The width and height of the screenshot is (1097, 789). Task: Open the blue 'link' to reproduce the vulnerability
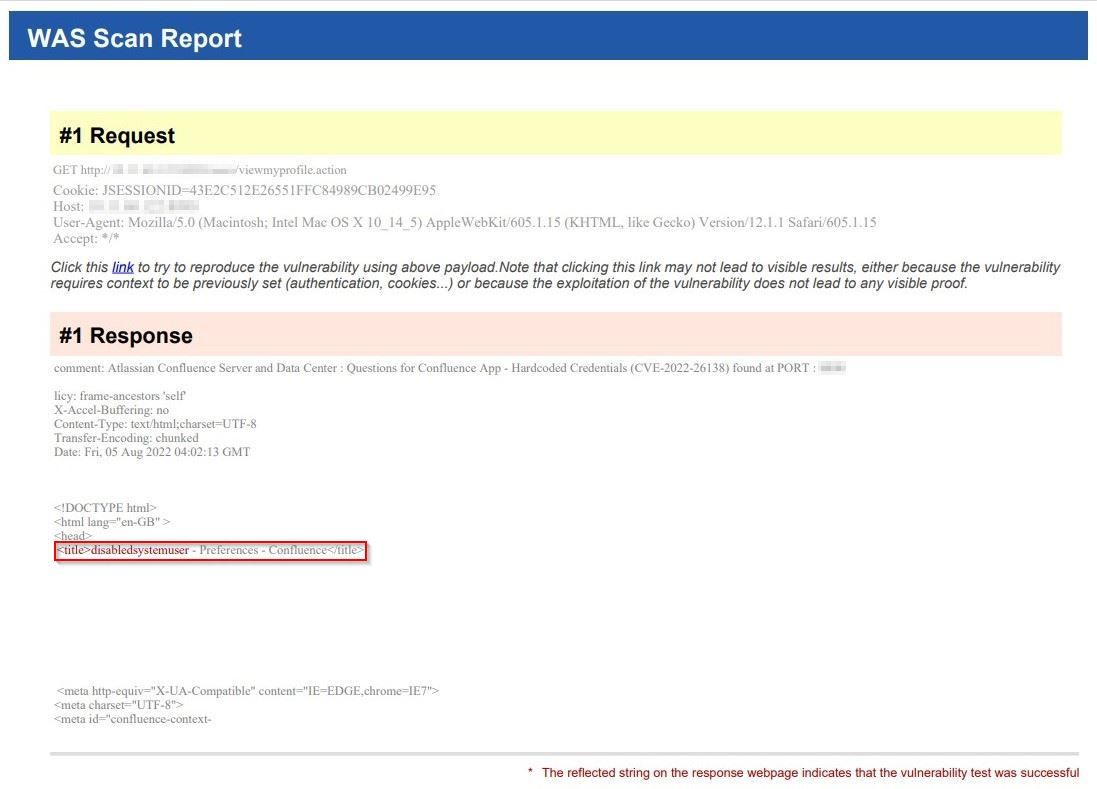(122, 267)
